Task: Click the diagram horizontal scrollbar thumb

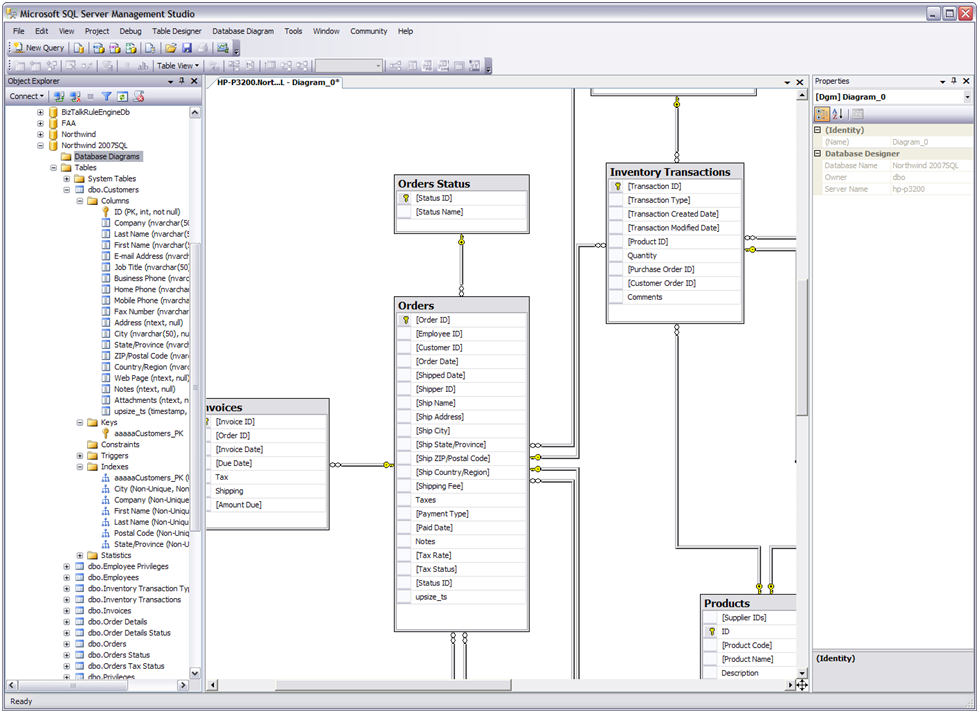Action: [x=393, y=685]
